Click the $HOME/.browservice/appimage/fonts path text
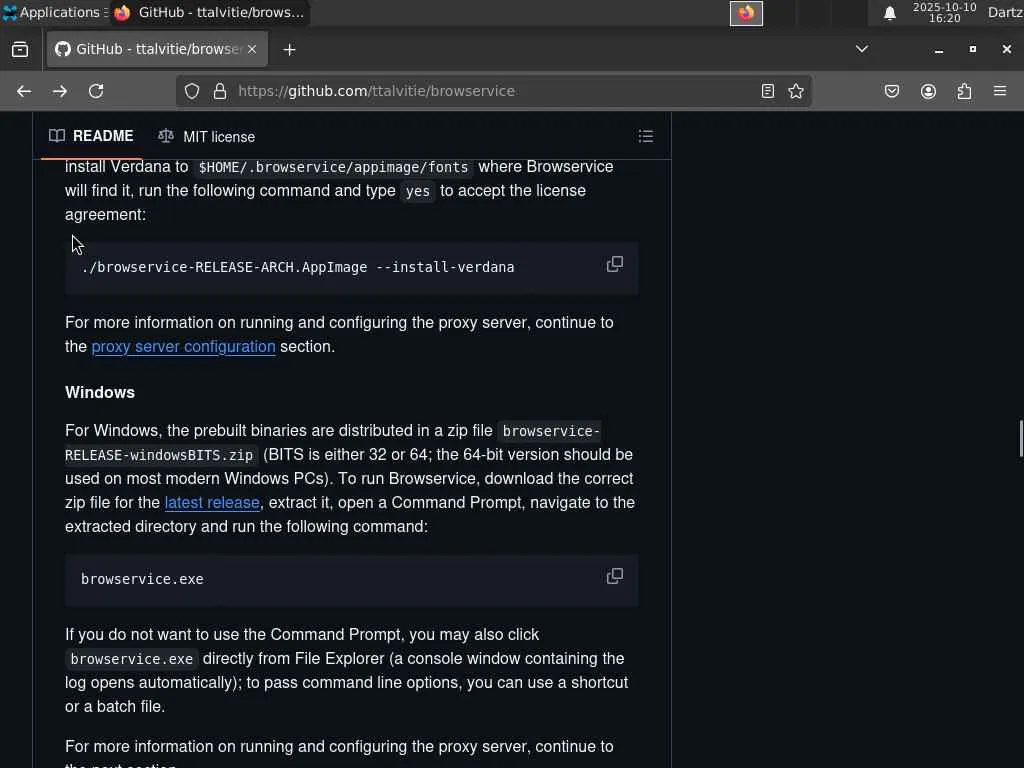Screen dimensions: 1024x768 pos(333,167)
